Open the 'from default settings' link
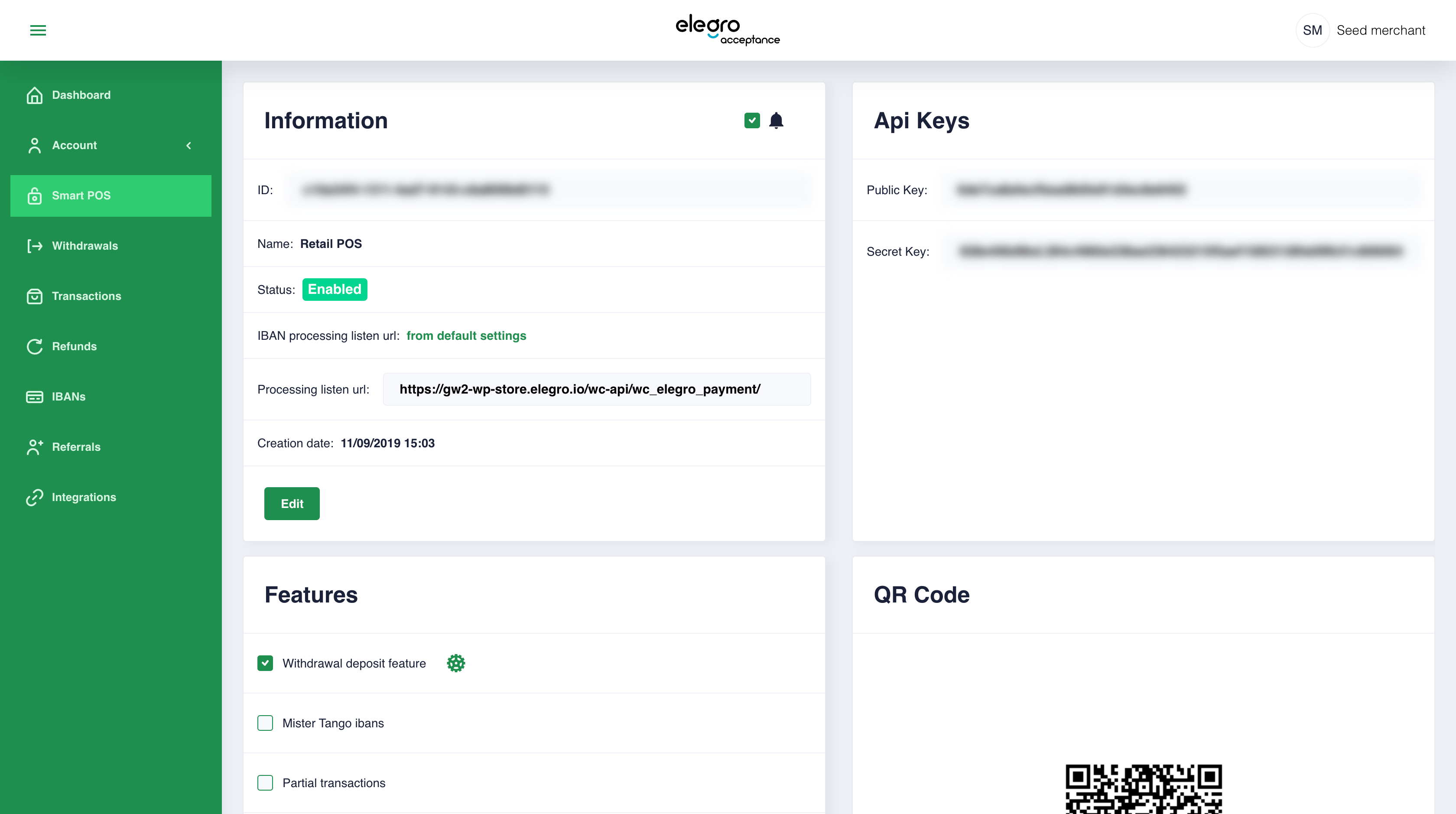The height and width of the screenshot is (814, 1456). click(x=466, y=336)
